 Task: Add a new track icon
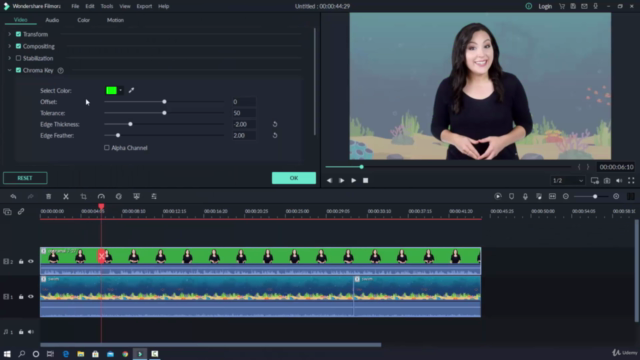(7, 211)
